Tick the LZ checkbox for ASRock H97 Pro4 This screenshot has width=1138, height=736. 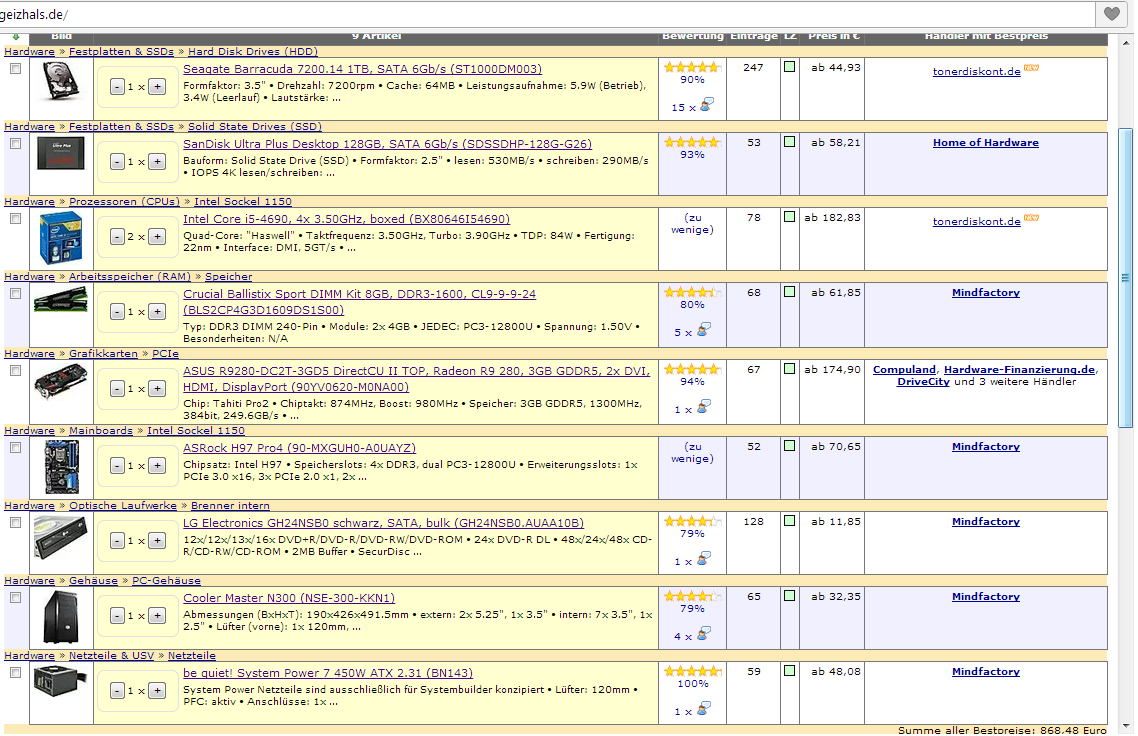[790, 446]
